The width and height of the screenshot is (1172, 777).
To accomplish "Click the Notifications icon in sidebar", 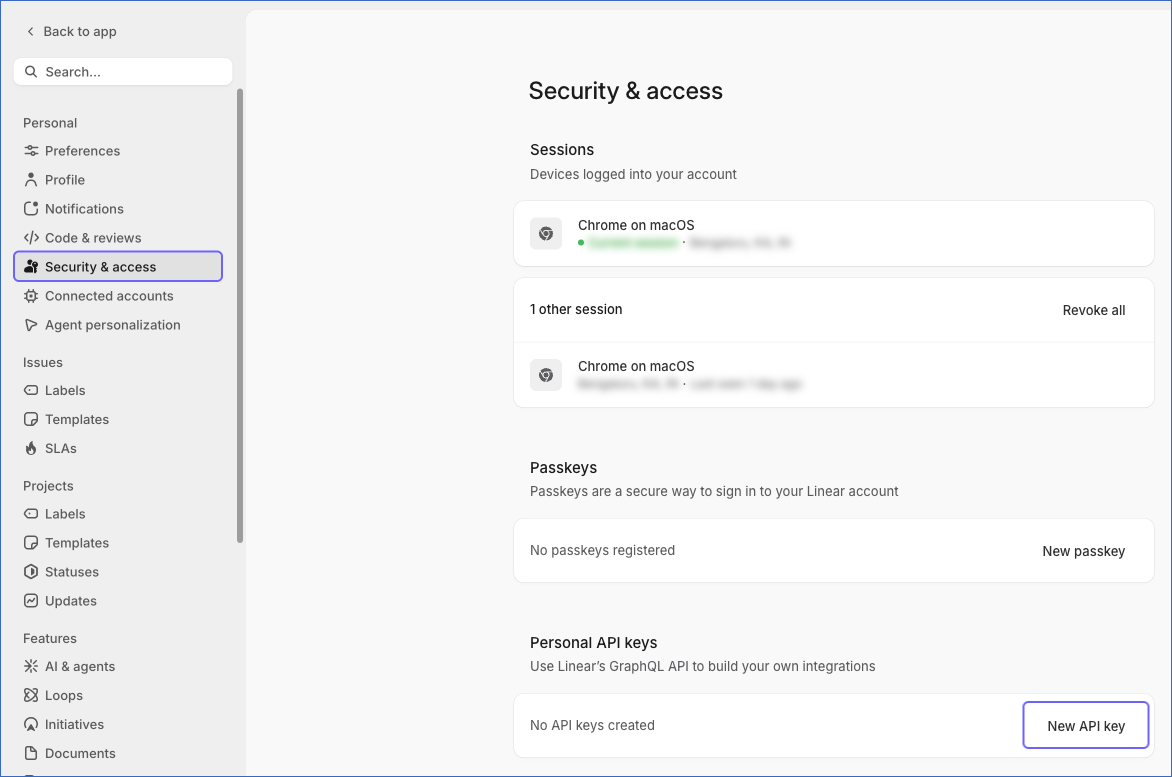I will click(x=31, y=209).
